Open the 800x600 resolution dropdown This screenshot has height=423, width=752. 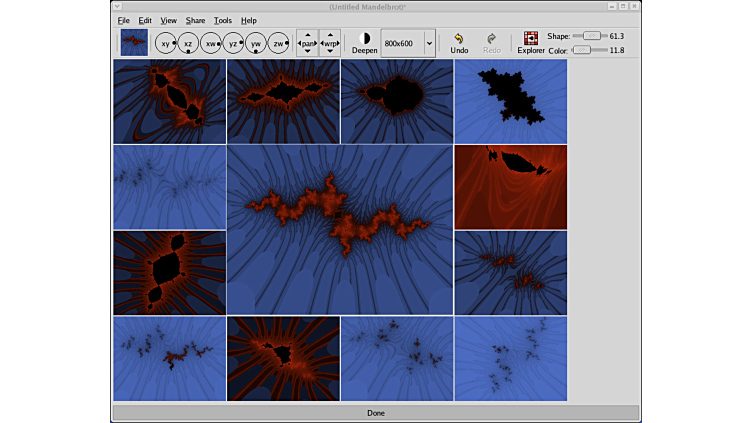click(x=429, y=43)
